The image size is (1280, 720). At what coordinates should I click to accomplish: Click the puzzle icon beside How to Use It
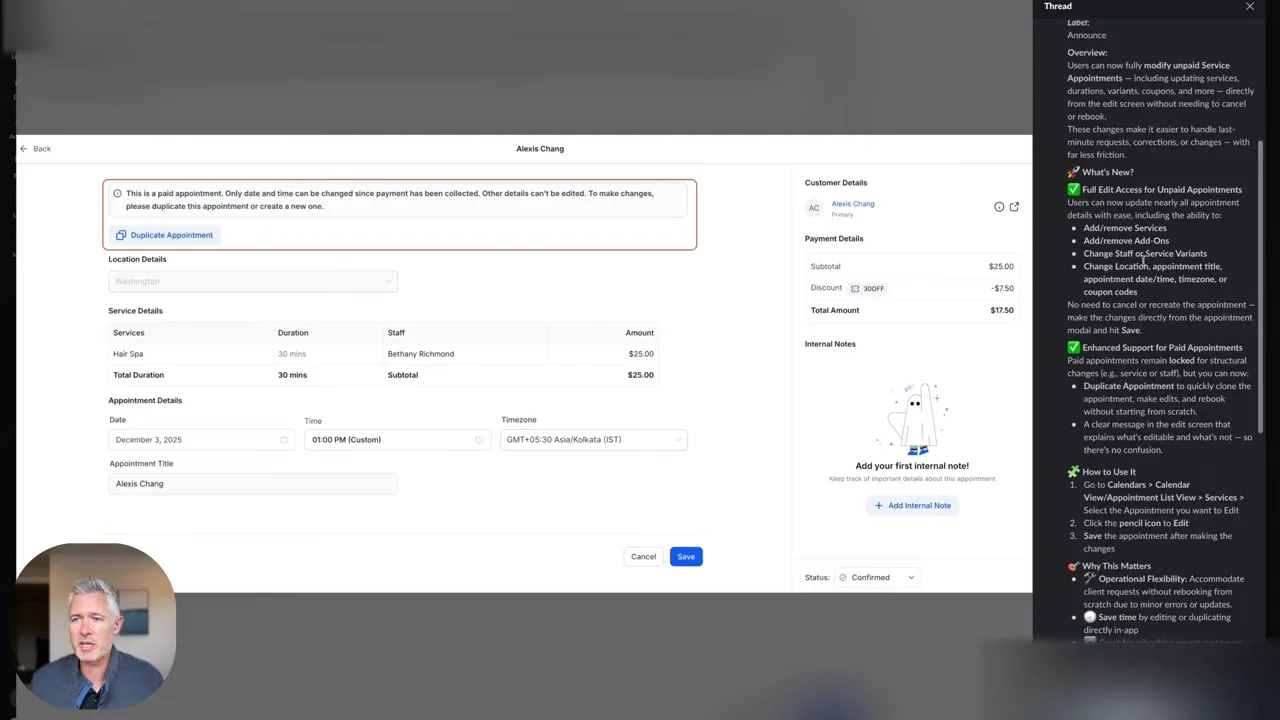1073,472
